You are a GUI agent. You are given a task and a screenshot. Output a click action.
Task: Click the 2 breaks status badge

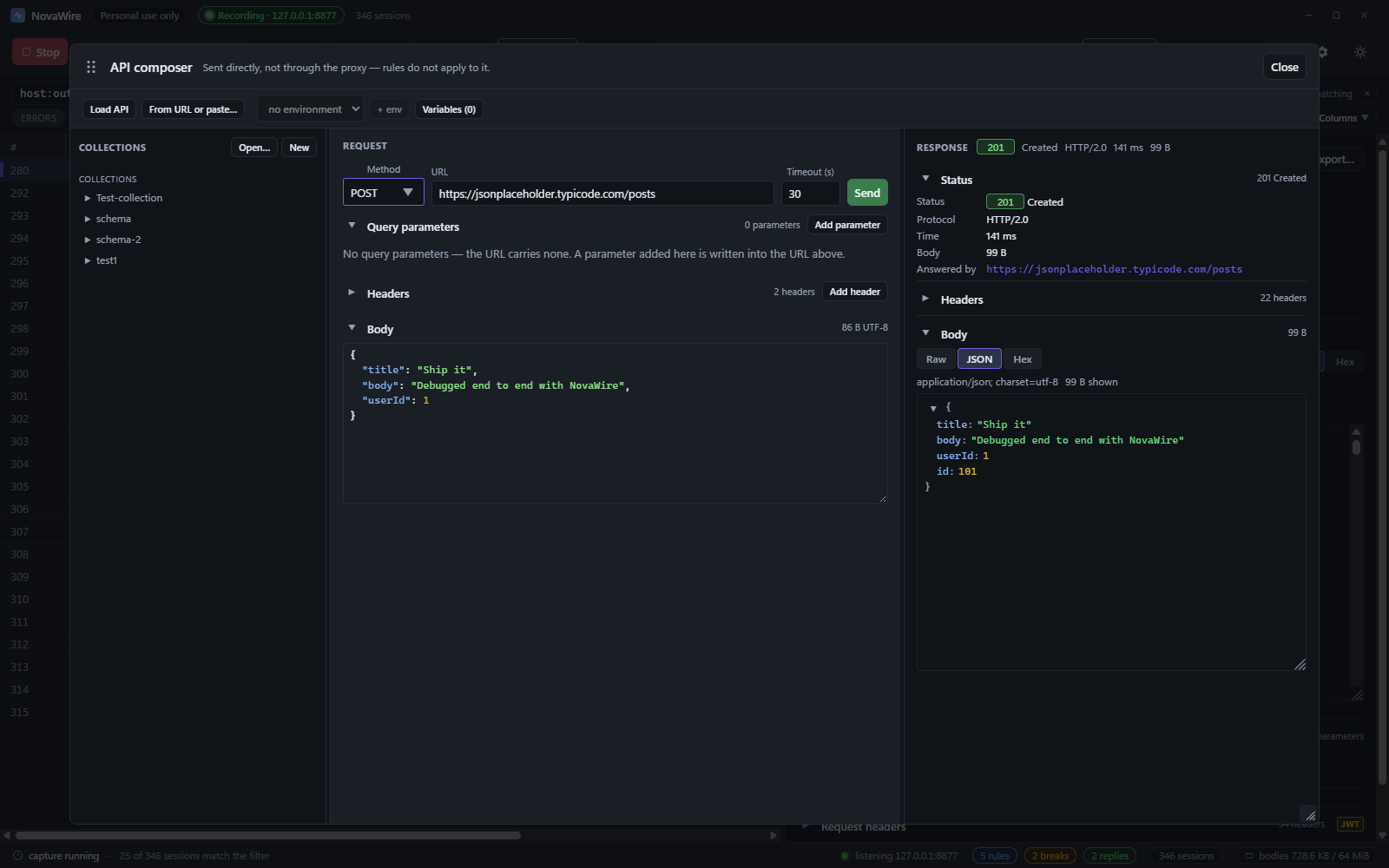(x=1050, y=856)
